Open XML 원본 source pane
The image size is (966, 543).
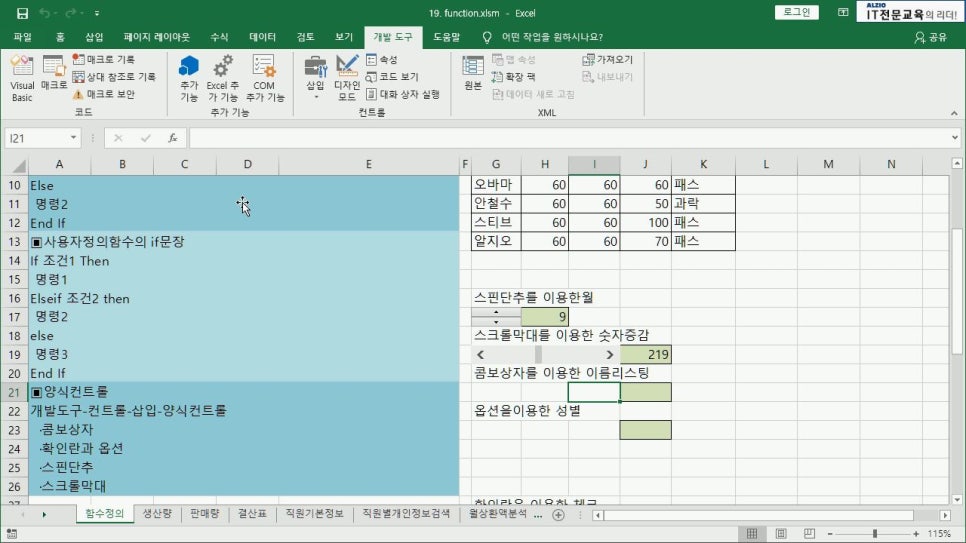point(473,73)
